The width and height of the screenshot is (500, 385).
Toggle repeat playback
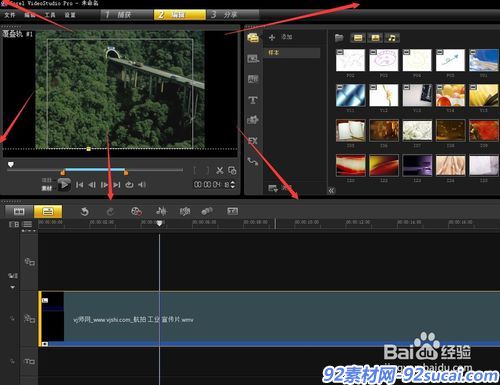pos(129,185)
